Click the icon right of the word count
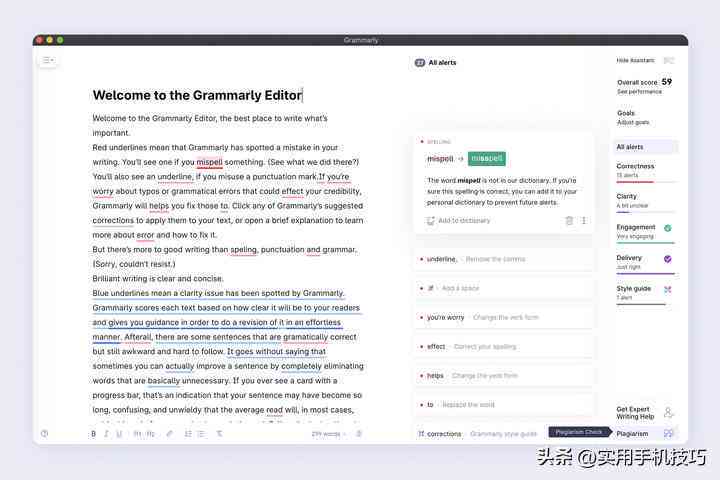The height and width of the screenshot is (480, 720). 359,434
